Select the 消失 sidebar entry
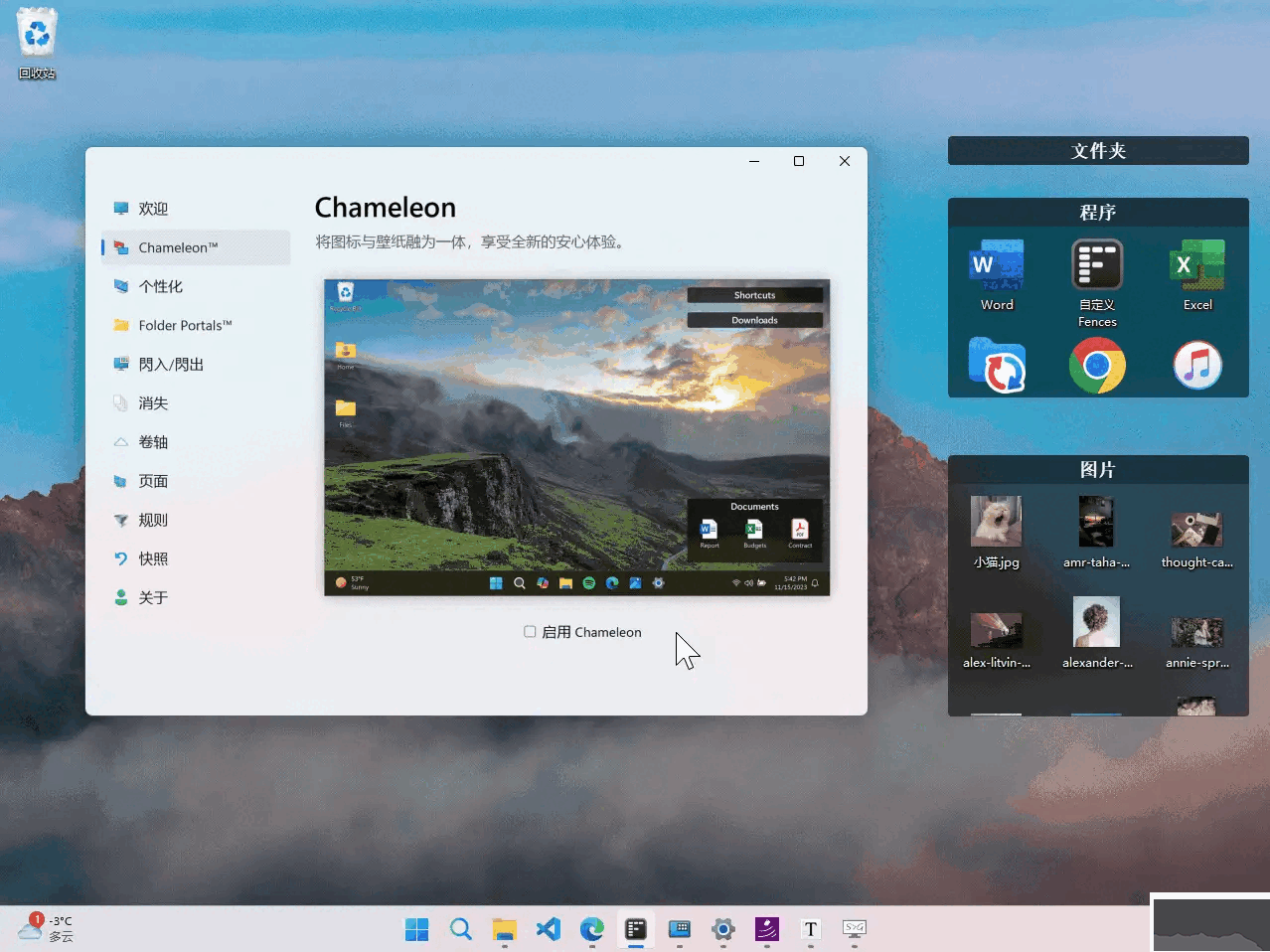This screenshot has width=1270, height=952. [x=196, y=403]
